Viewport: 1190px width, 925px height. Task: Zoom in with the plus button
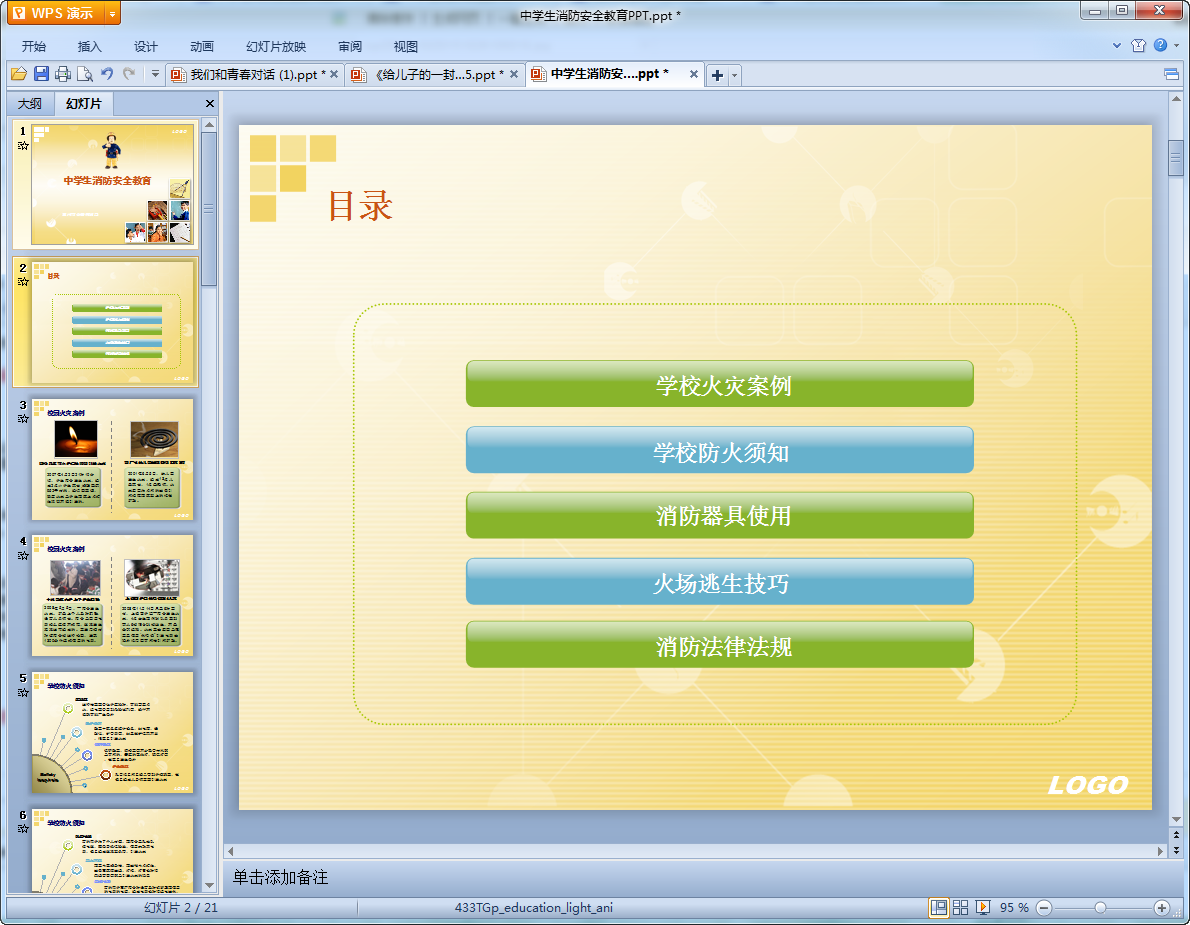click(x=1161, y=908)
